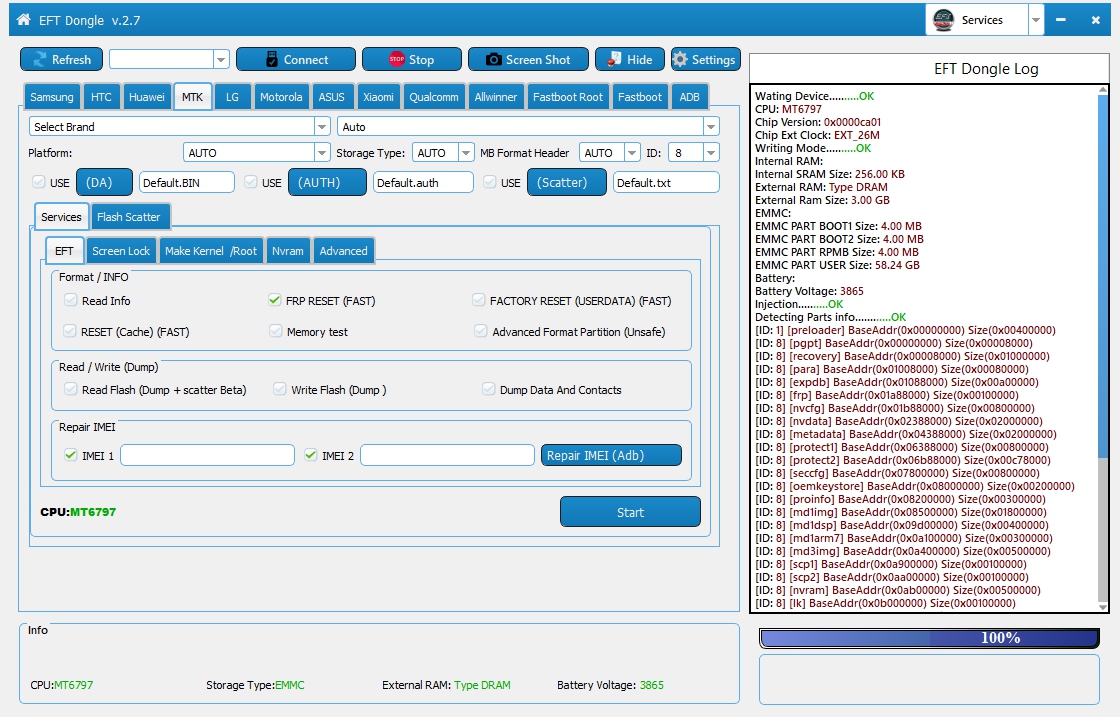Click the home icon in title bar
Image resolution: width=1120 pixels, height=717 pixels.
pyautogui.click(x=24, y=20)
